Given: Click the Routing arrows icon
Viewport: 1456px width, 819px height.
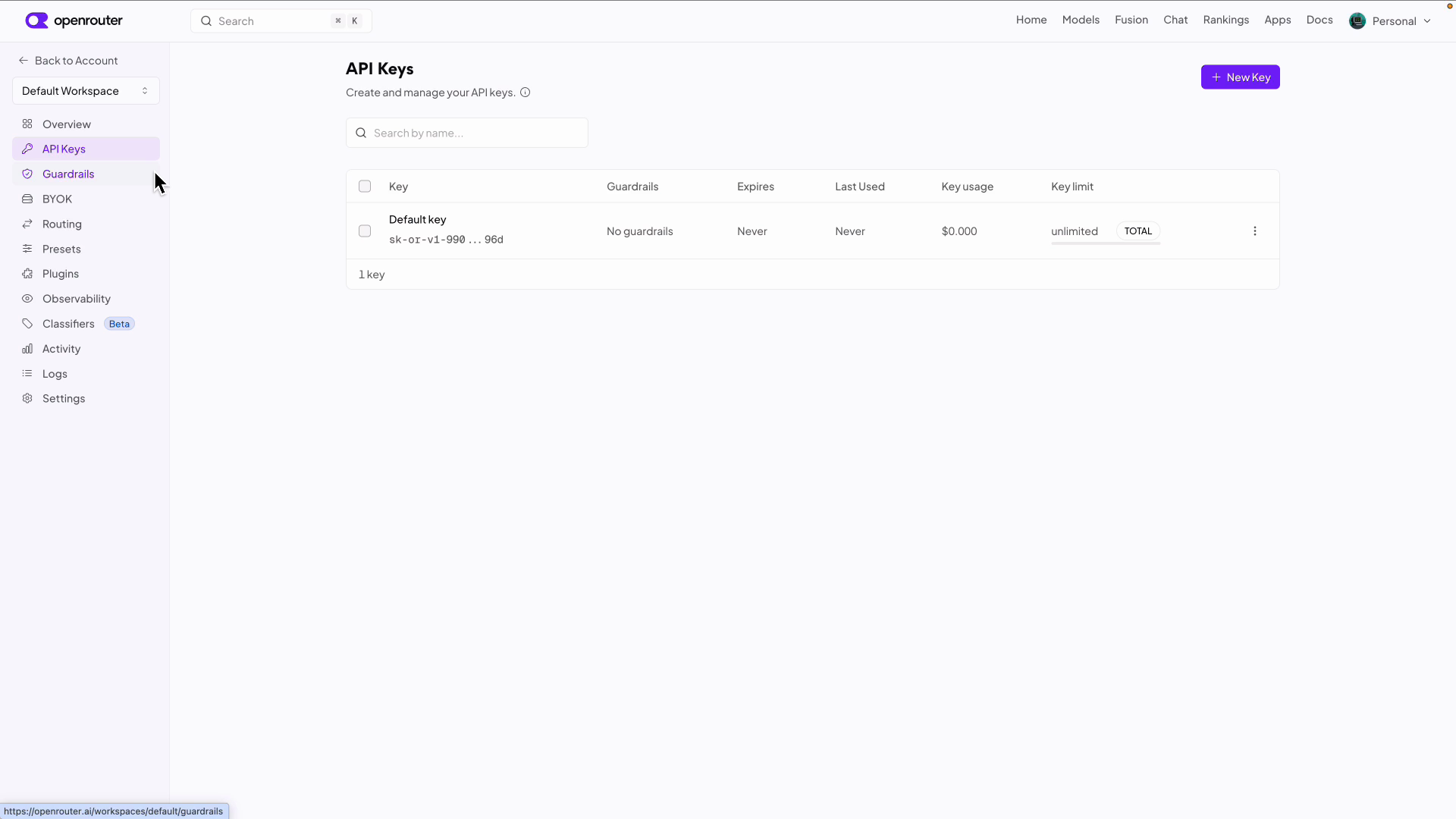Looking at the screenshot, I should pyautogui.click(x=27, y=224).
